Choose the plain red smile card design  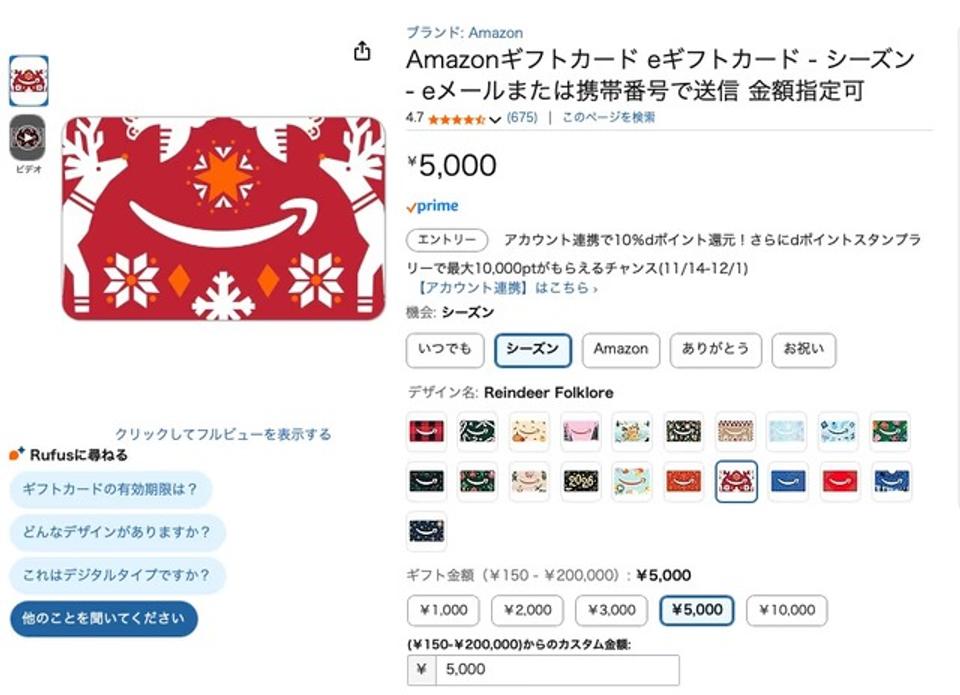pyautogui.click(x=840, y=482)
